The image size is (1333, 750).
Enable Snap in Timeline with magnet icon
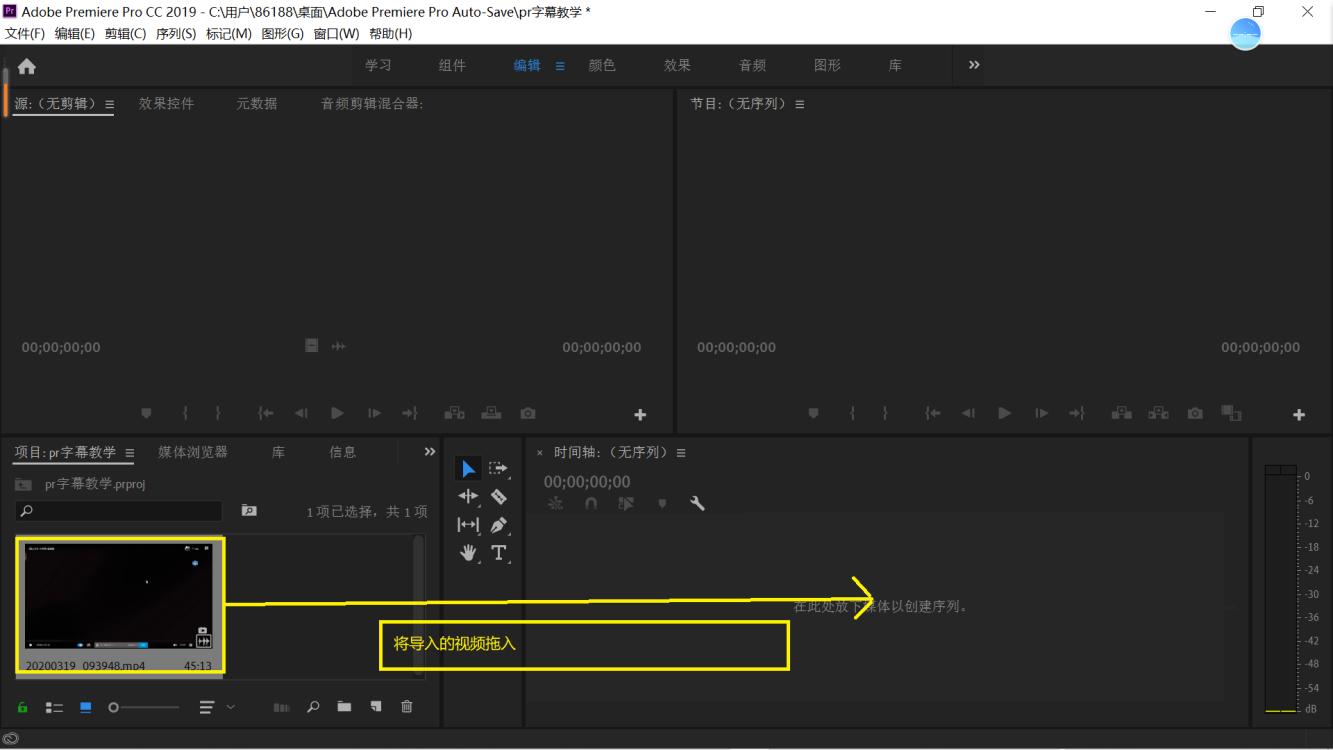click(x=590, y=503)
